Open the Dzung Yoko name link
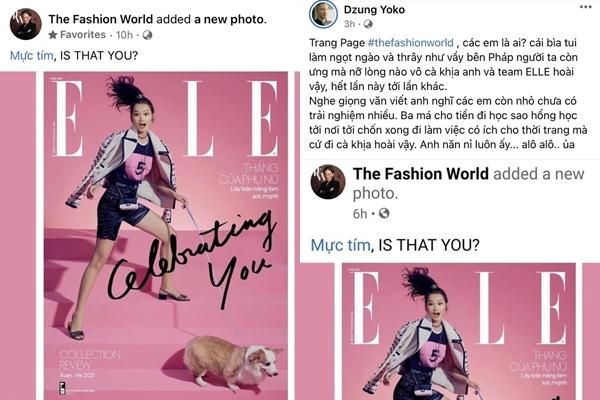600x400 pixels. [374, 9]
